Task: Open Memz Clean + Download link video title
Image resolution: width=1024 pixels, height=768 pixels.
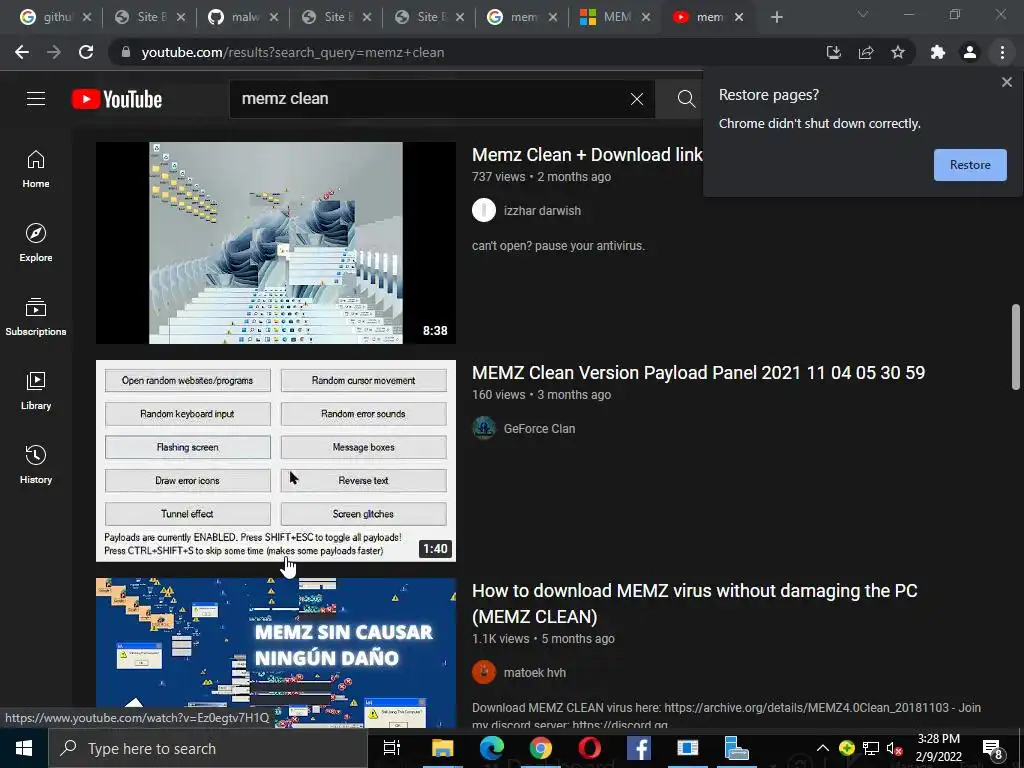Action: click(587, 155)
